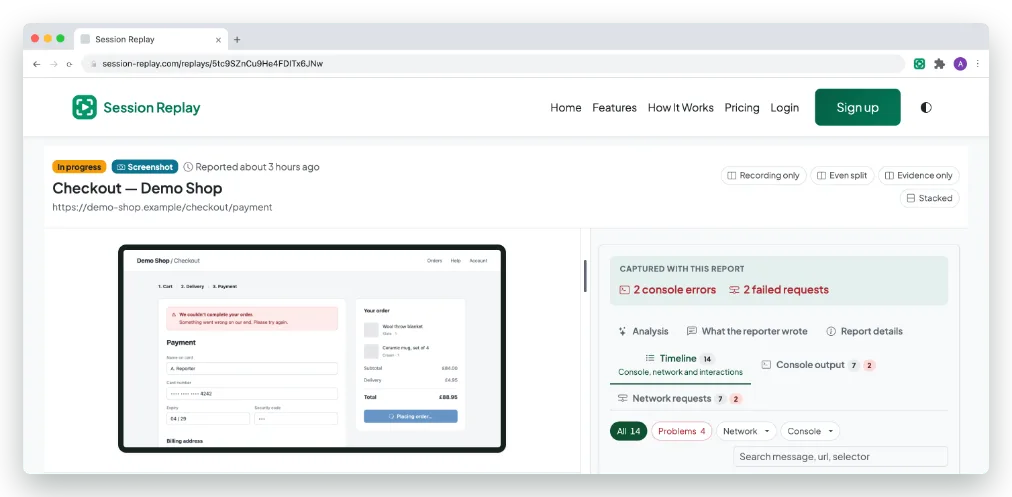Switch to Network requests tab
1012x497 pixels.
(680, 398)
